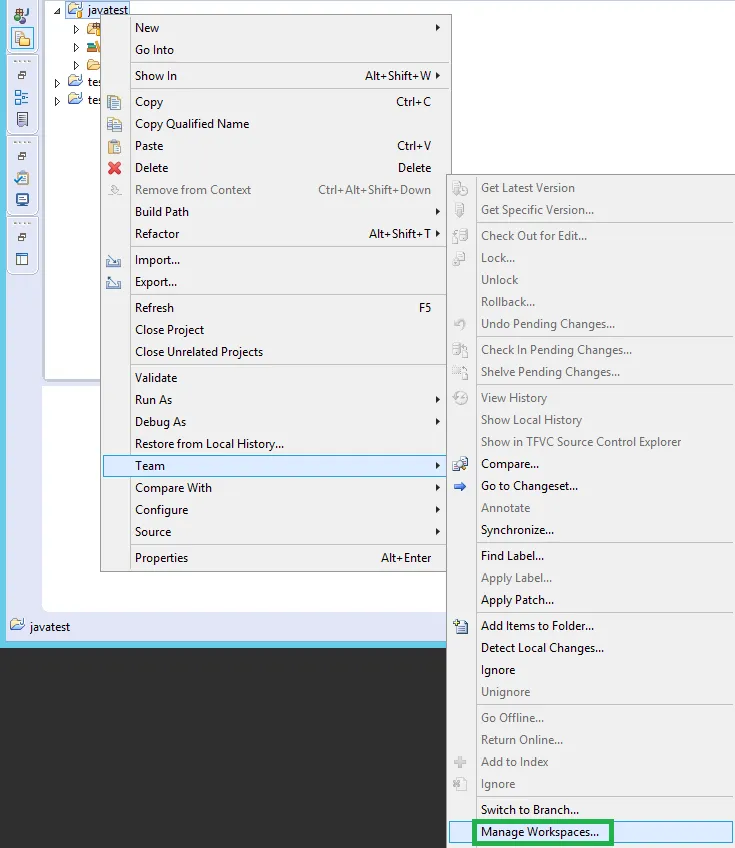This screenshot has width=735, height=848.
Task: Open Properties from context menu
Action: pos(274,558)
